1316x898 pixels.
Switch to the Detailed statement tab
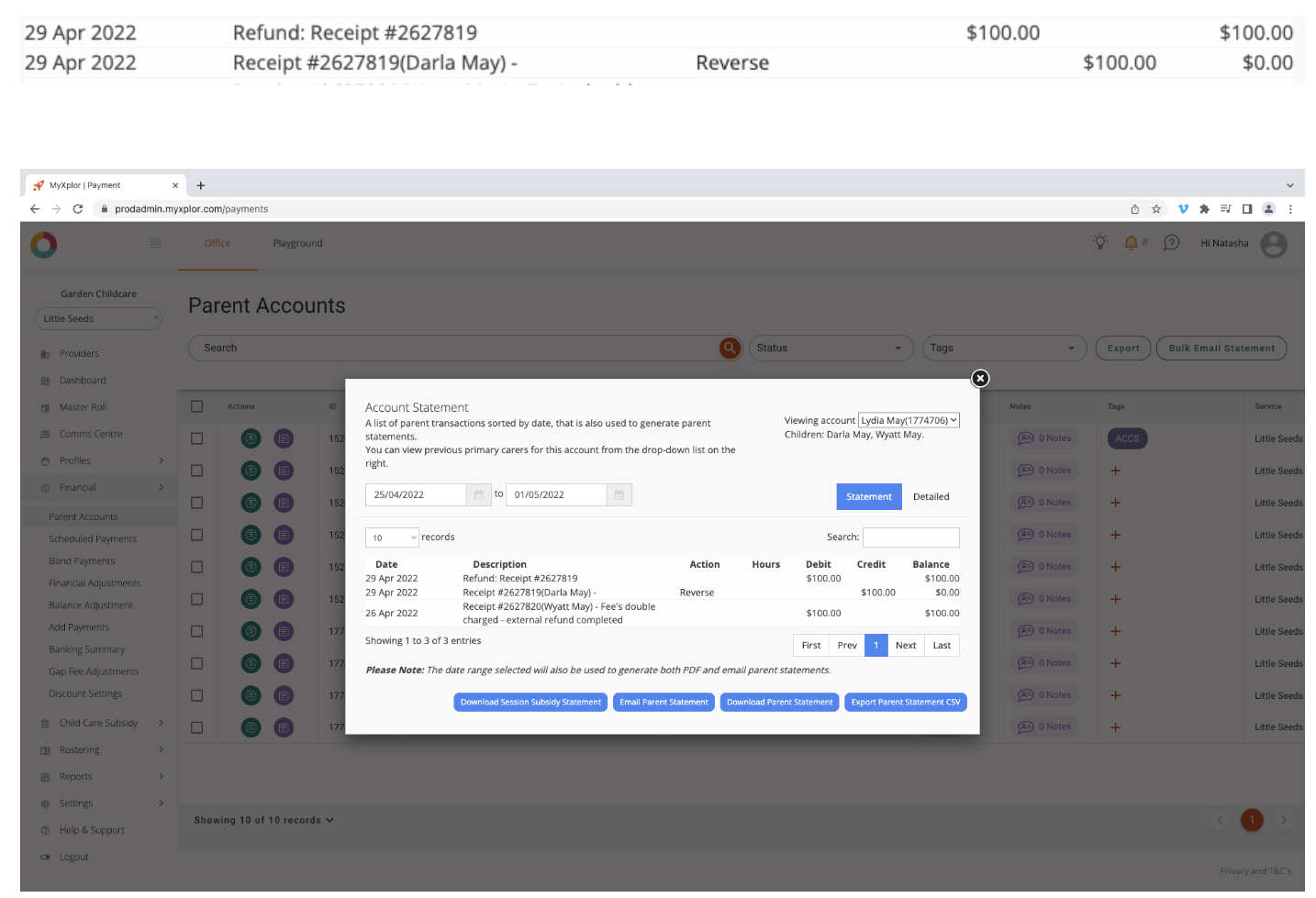pyautogui.click(x=931, y=495)
